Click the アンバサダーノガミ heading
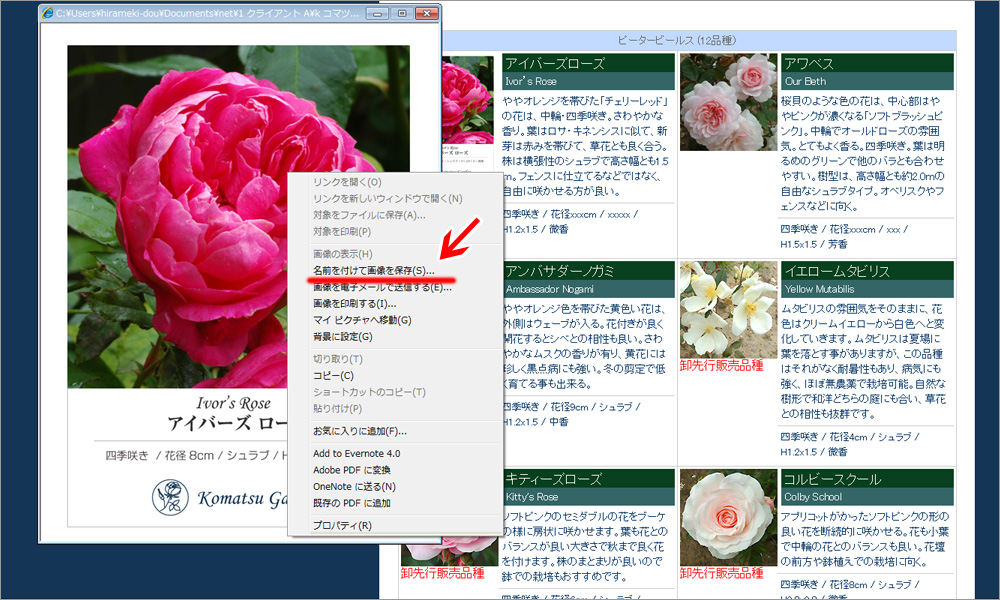This screenshot has width=1000, height=600. [x=560, y=272]
